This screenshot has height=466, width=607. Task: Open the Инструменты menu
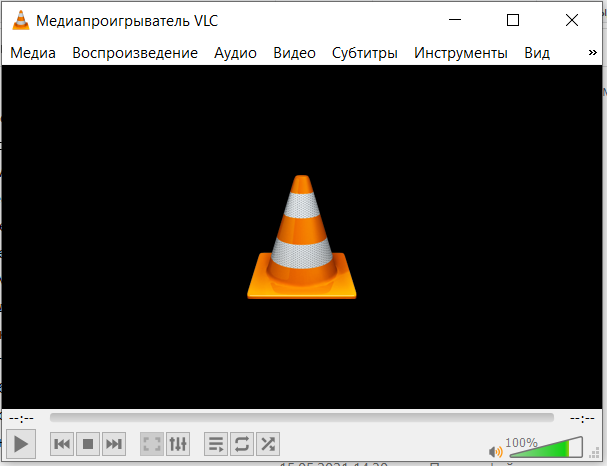[461, 53]
